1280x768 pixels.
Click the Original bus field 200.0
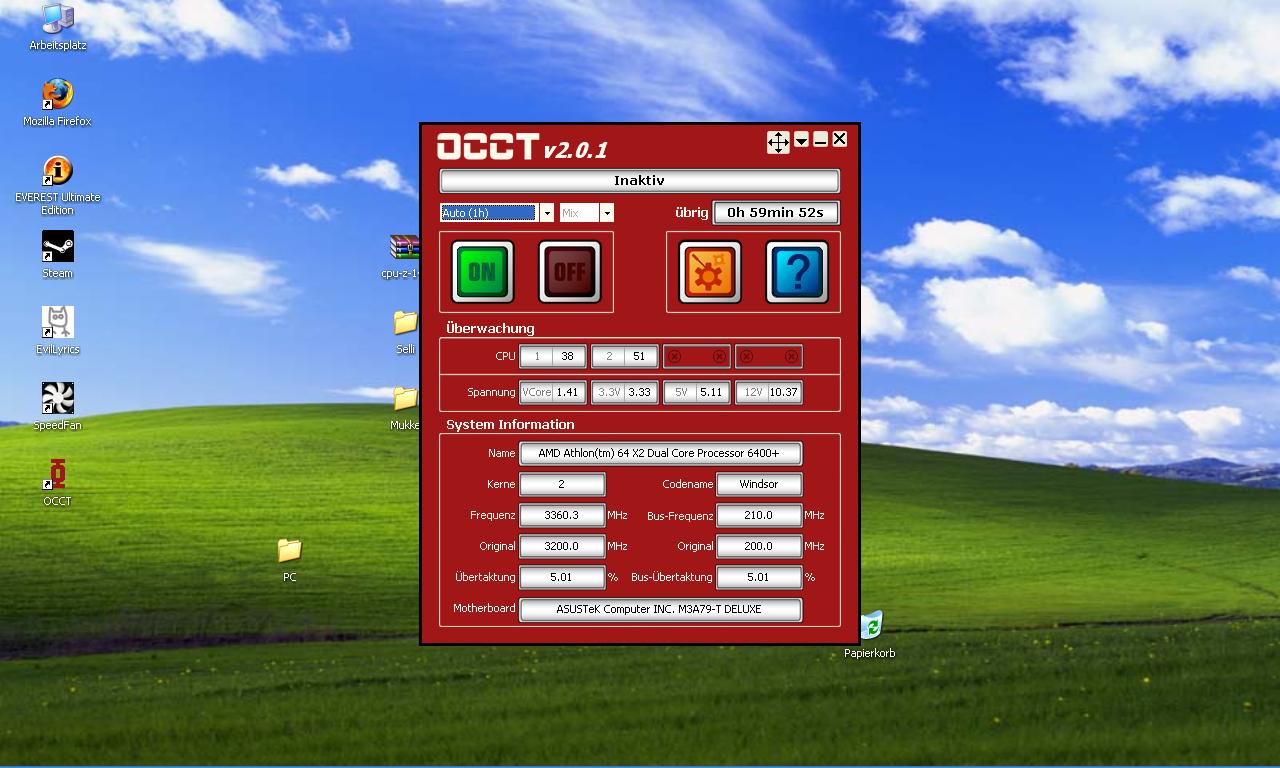tap(759, 546)
